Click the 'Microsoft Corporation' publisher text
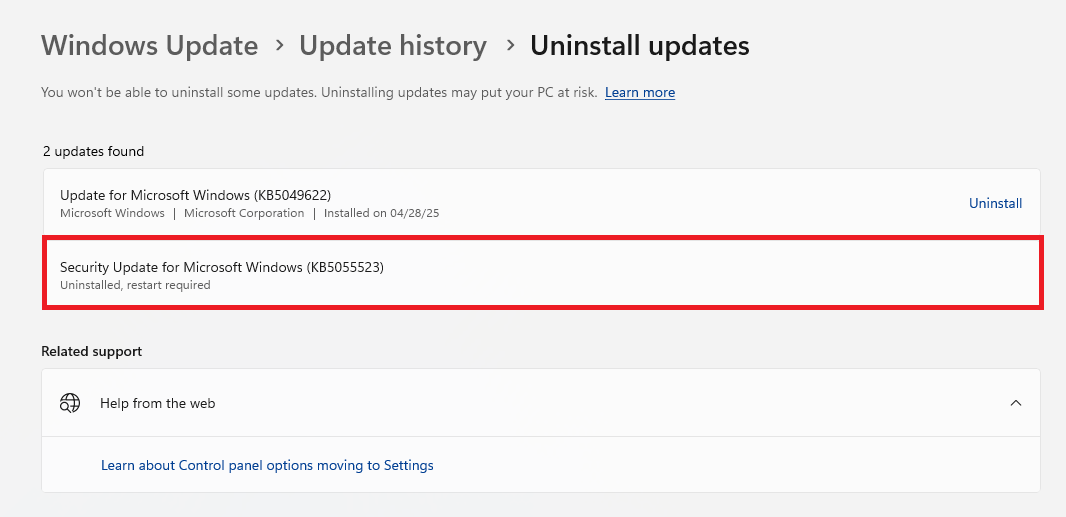This screenshot has height=517, width=1066. coord(244,213)
